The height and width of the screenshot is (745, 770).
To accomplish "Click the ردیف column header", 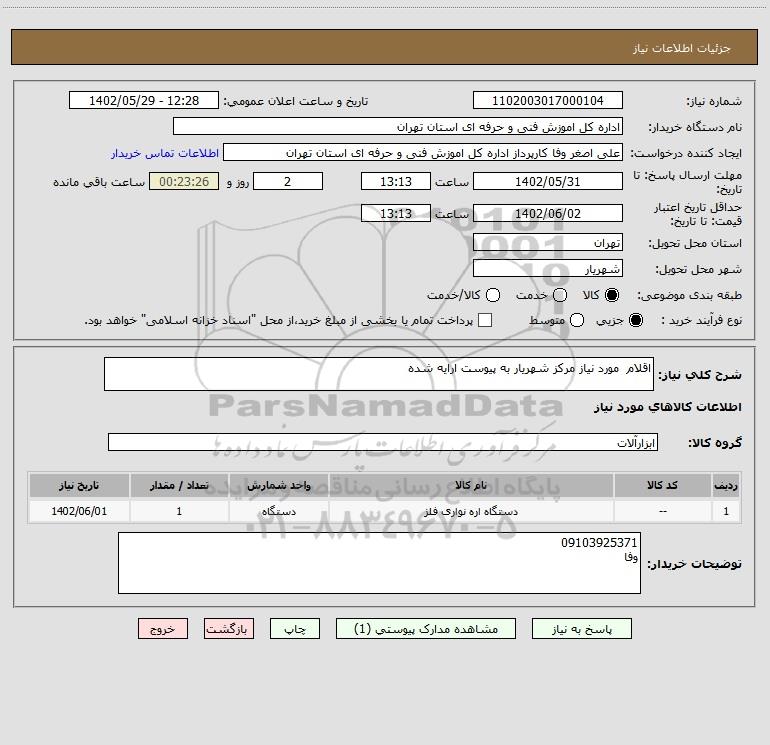I will point(726,485).
